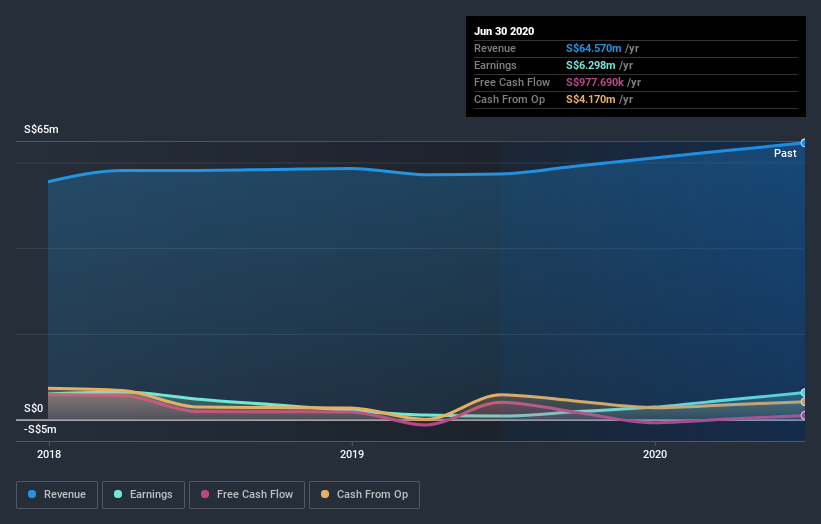Image resolution: width=821 pixels, height=524 pixels.
Task: Click the S$0 y-axis label
Action: tap(34, 408)
